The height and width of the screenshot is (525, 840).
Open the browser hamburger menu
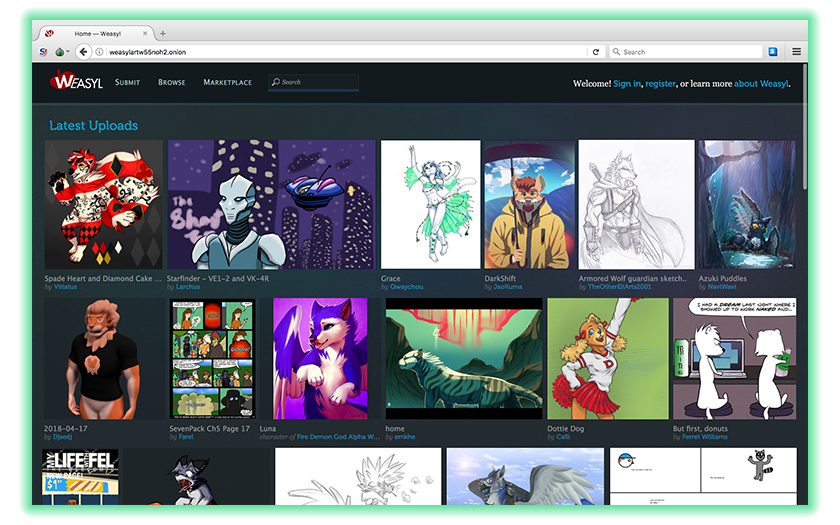(796, 52)
